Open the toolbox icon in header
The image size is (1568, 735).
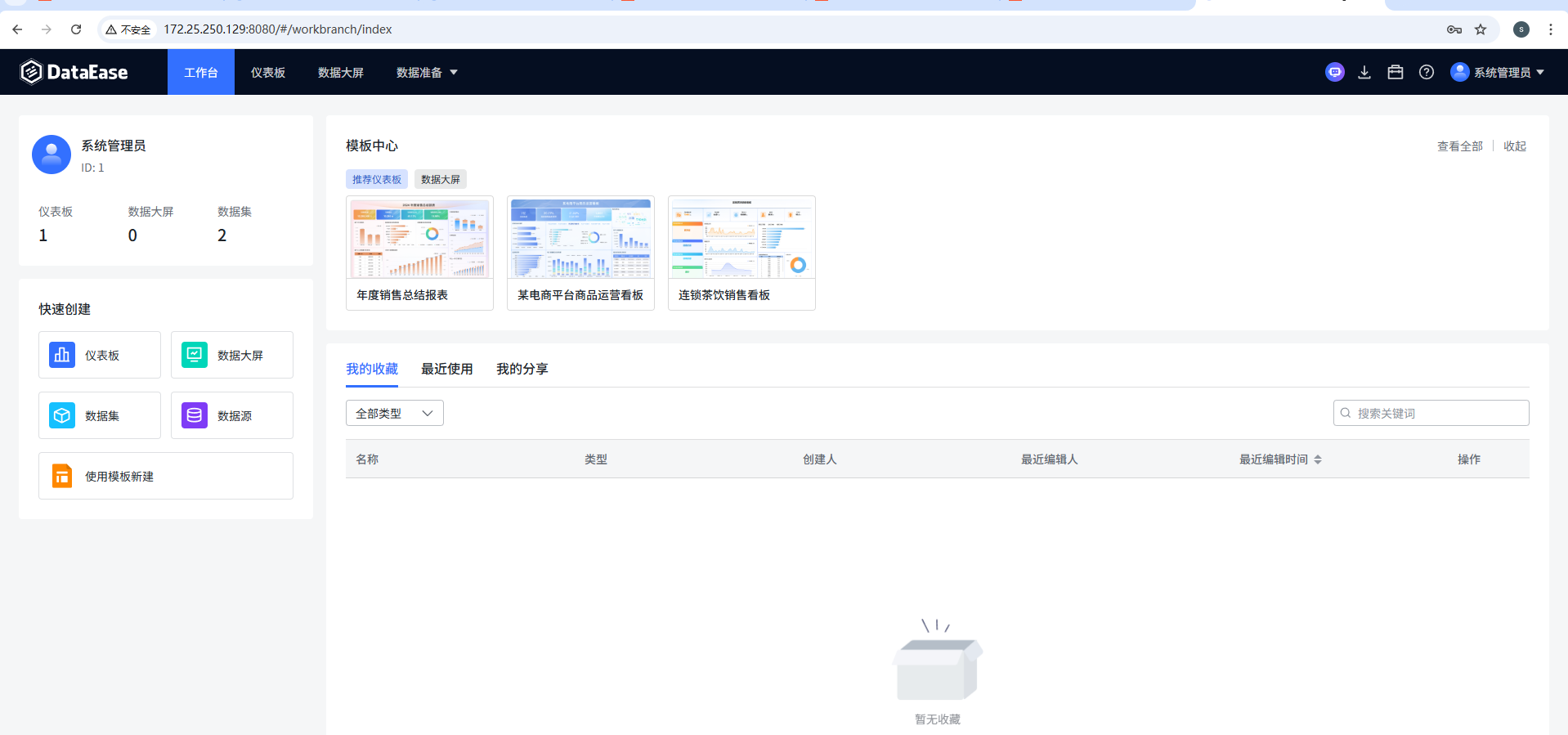pyautogui.click(x=1396, y=72)
